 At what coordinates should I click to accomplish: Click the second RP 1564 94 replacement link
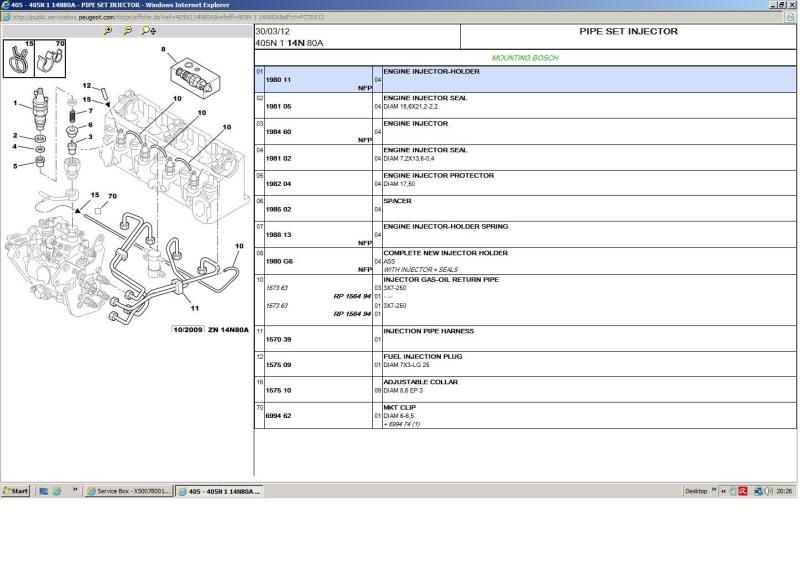tap(352, 314)
